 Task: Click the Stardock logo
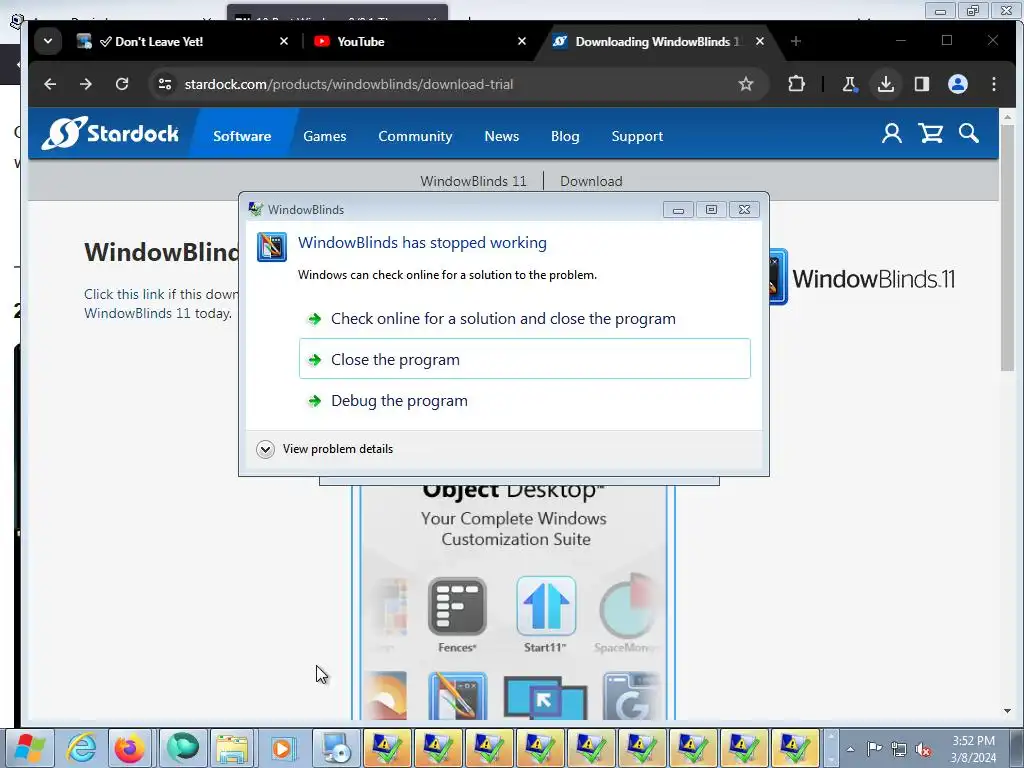tap(110, 133)
